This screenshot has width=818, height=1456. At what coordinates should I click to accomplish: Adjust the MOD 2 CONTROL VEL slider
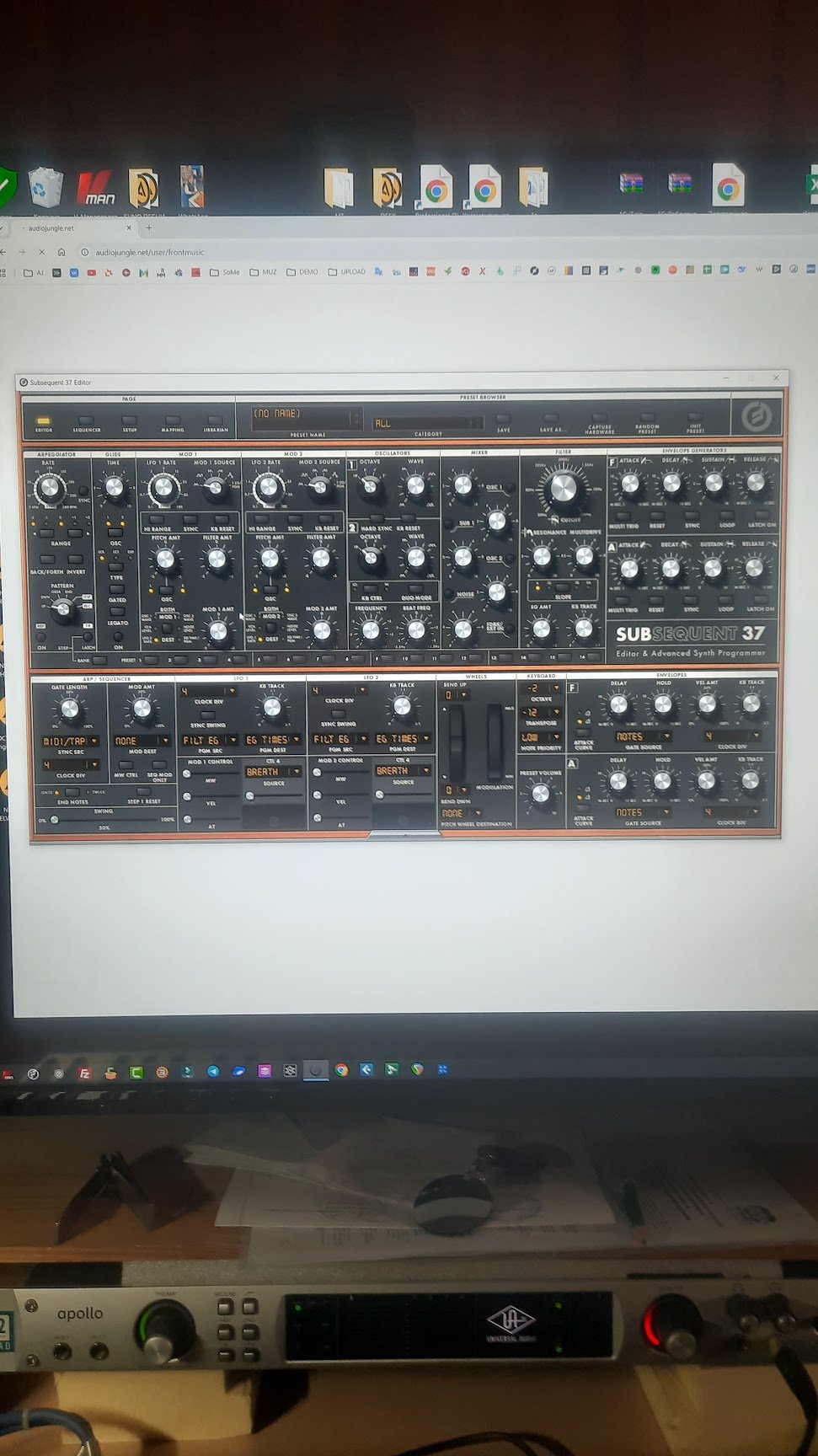click(x=341, y=795)
